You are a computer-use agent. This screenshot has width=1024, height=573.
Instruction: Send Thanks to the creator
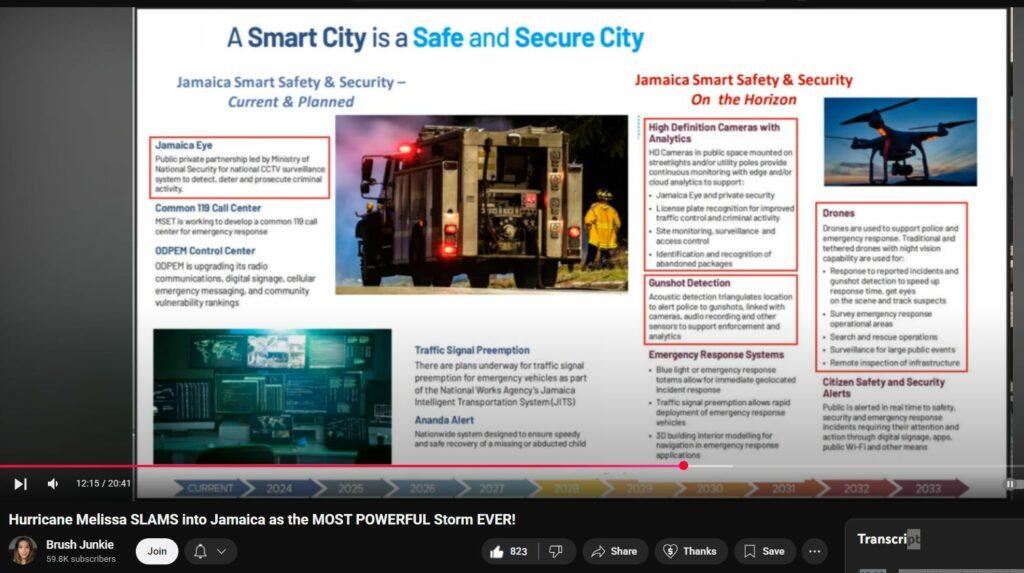(x=691, y=551)
